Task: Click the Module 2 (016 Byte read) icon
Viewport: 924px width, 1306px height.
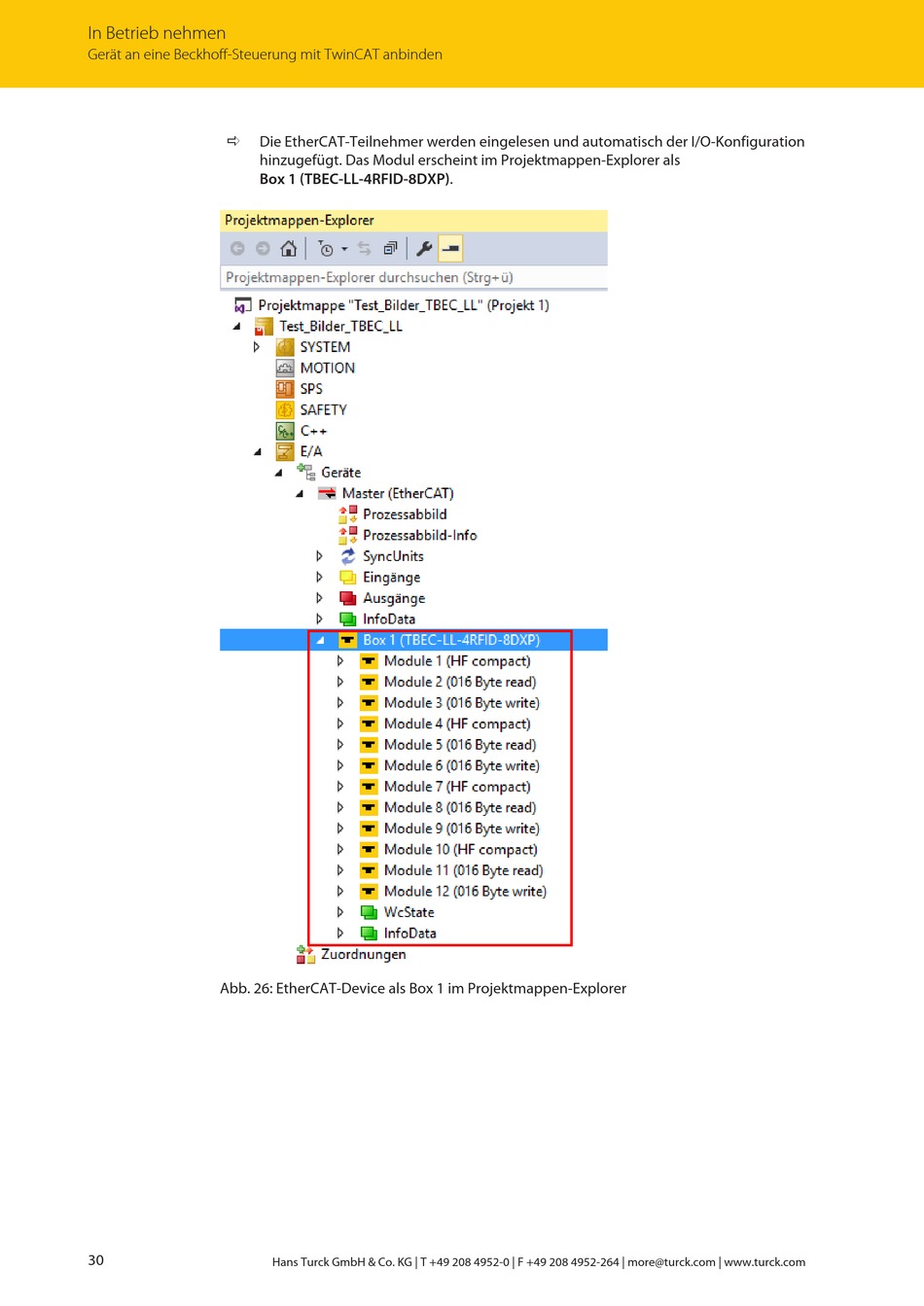Action: (x=369, y=683)
